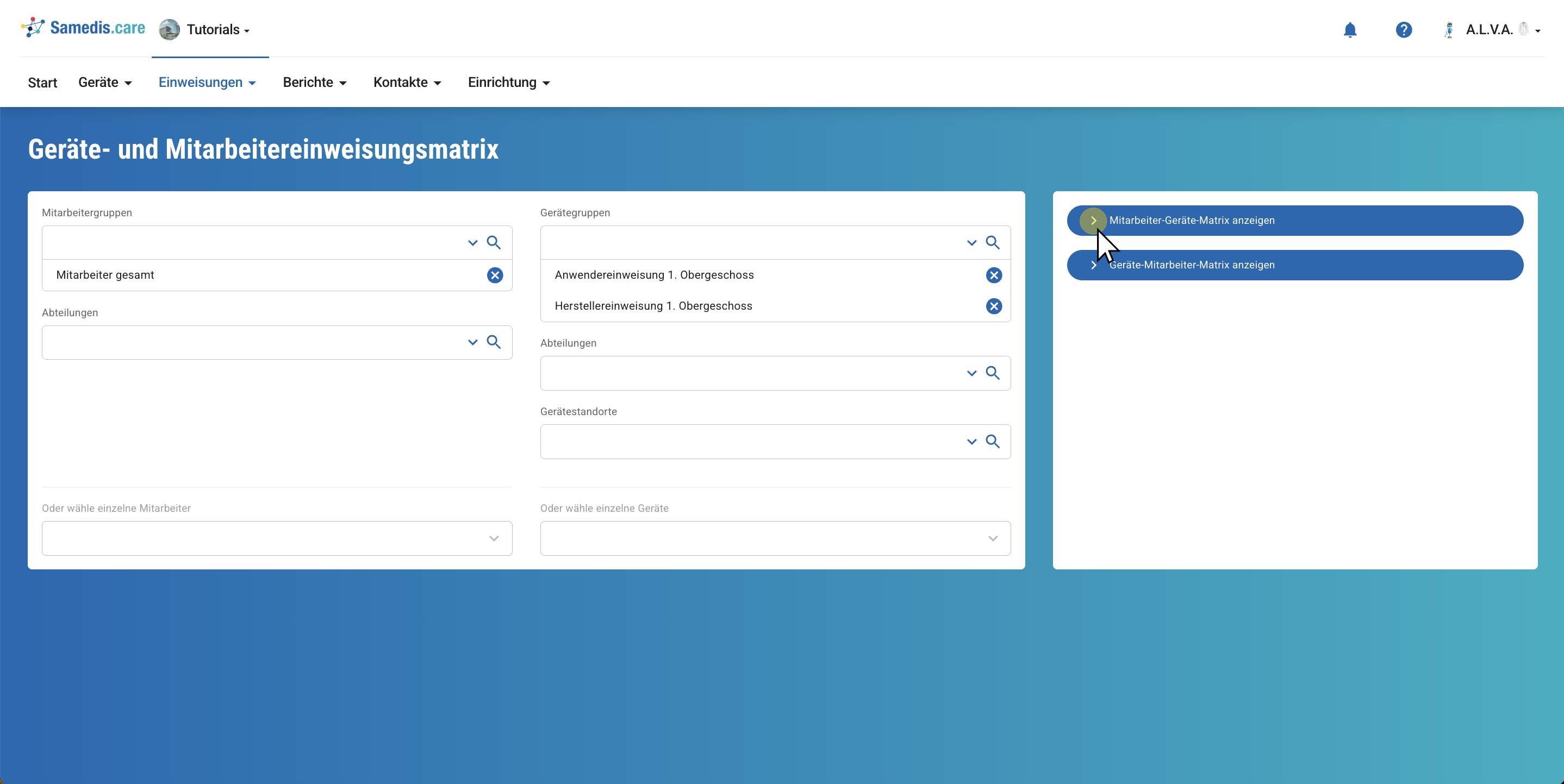Click the notification bell icon
Screen dimensions: 1564x784
pyautogui.click(x=1350, y=30)
